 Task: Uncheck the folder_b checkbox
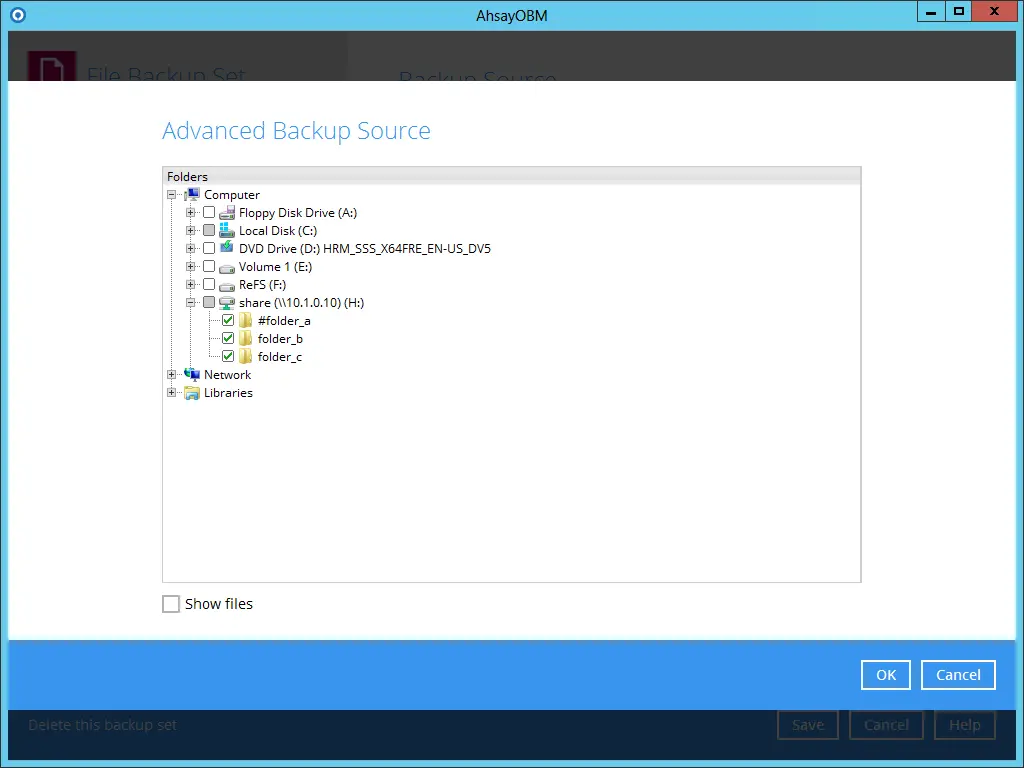227,338
